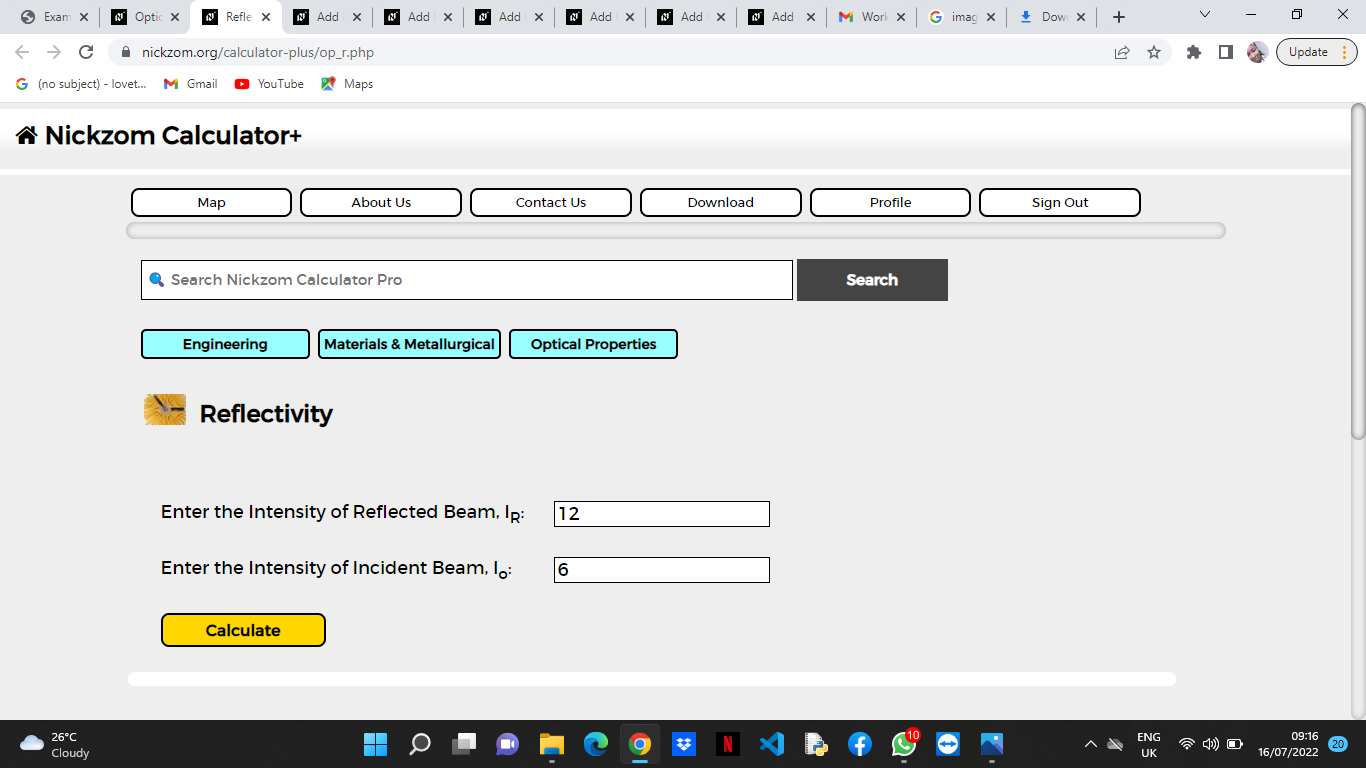
Task: Open Task View on the taskbar
Action: click(464, 744)
